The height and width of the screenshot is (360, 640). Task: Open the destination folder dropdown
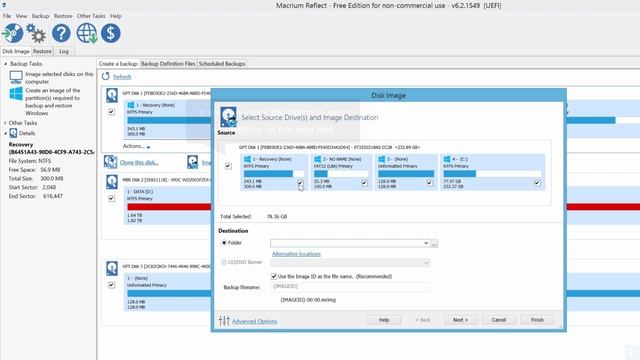(426, 243)
